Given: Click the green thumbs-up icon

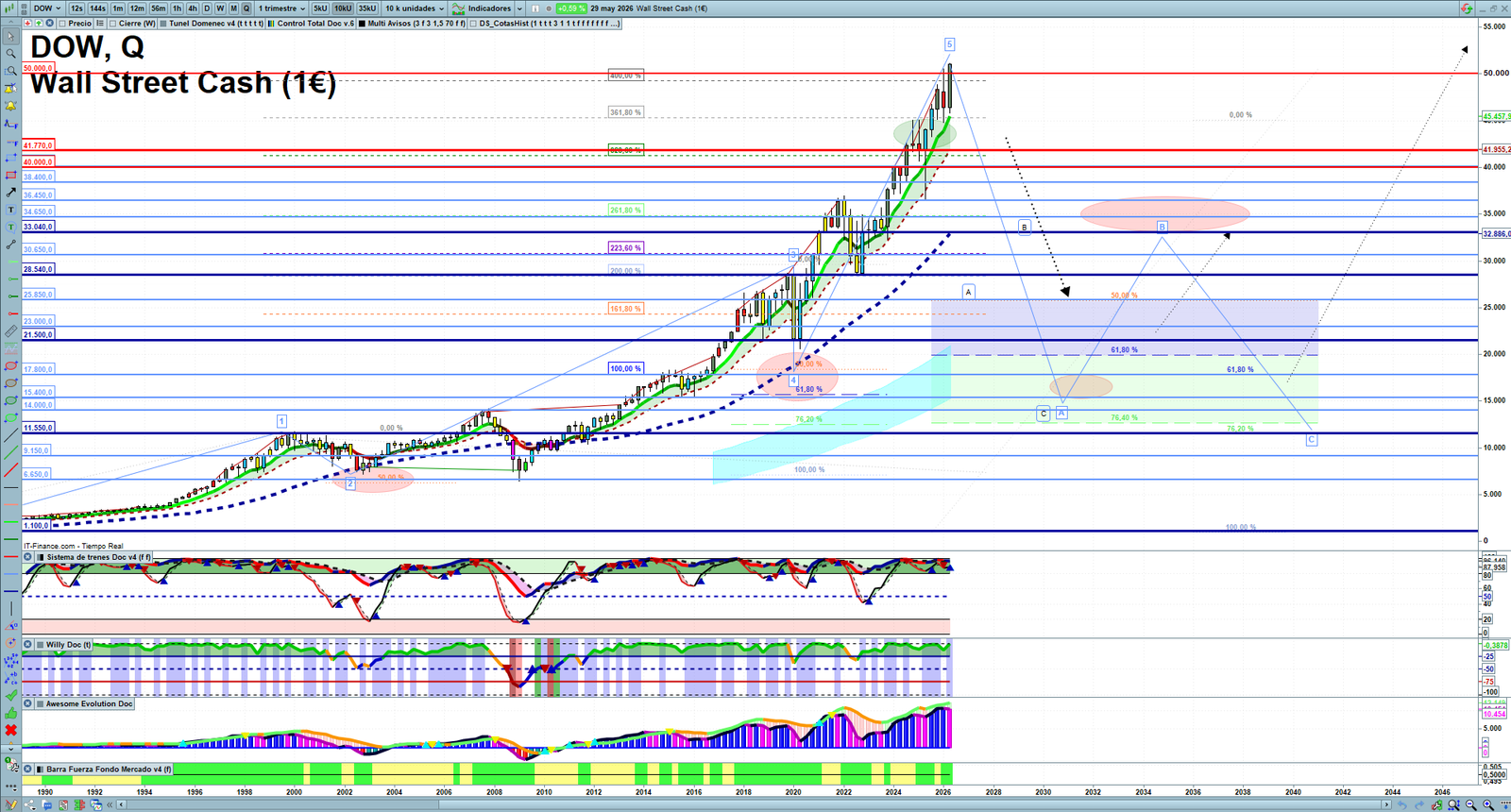Looking at the screenshot, I should coord(10,713).
